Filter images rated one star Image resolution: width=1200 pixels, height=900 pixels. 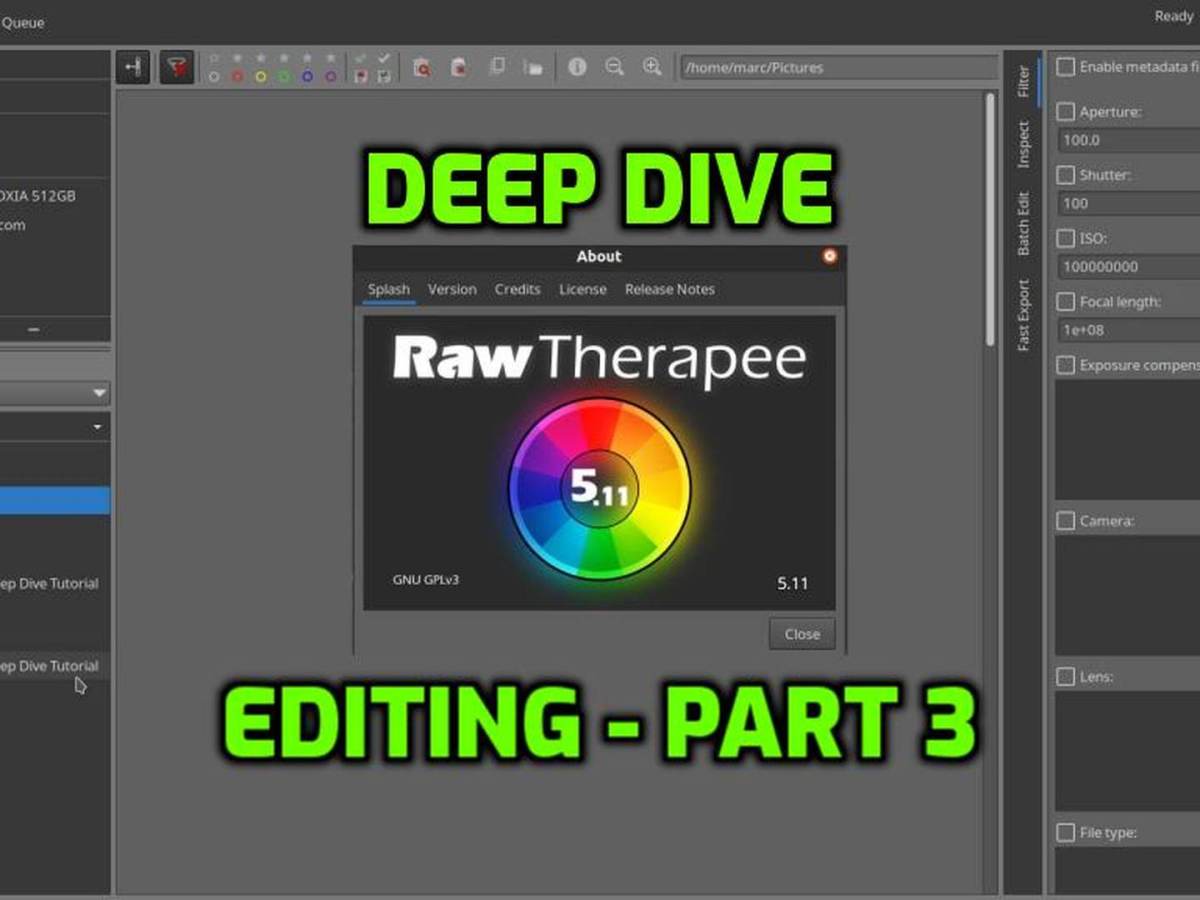click(x=237, y=58)
